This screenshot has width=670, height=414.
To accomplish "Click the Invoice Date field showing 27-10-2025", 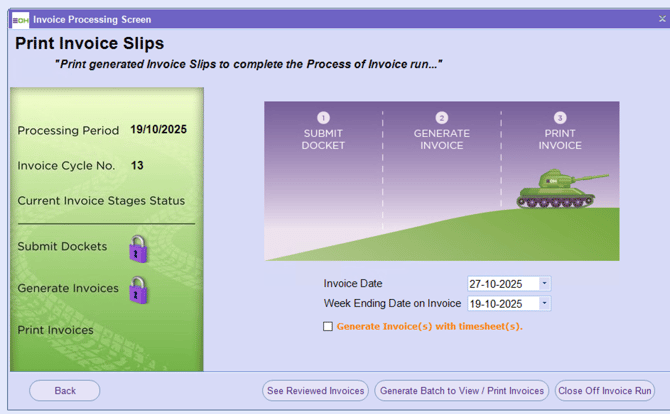I will coord(502,284).
